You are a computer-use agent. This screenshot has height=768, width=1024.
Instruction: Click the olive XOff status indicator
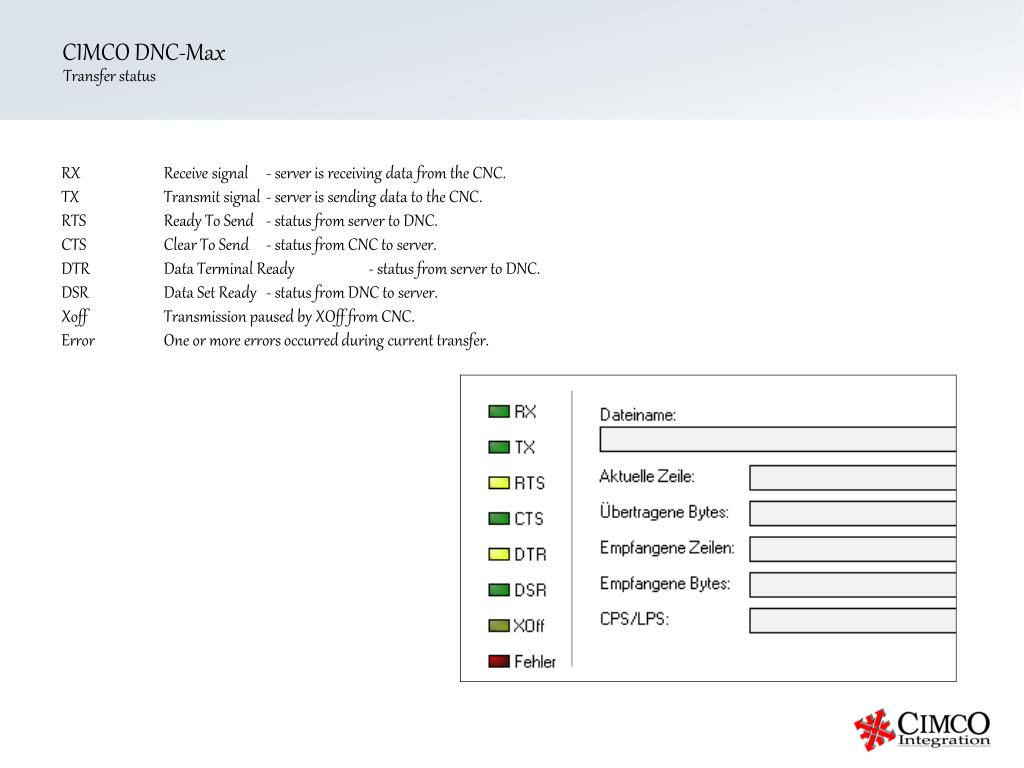point(499,626)
